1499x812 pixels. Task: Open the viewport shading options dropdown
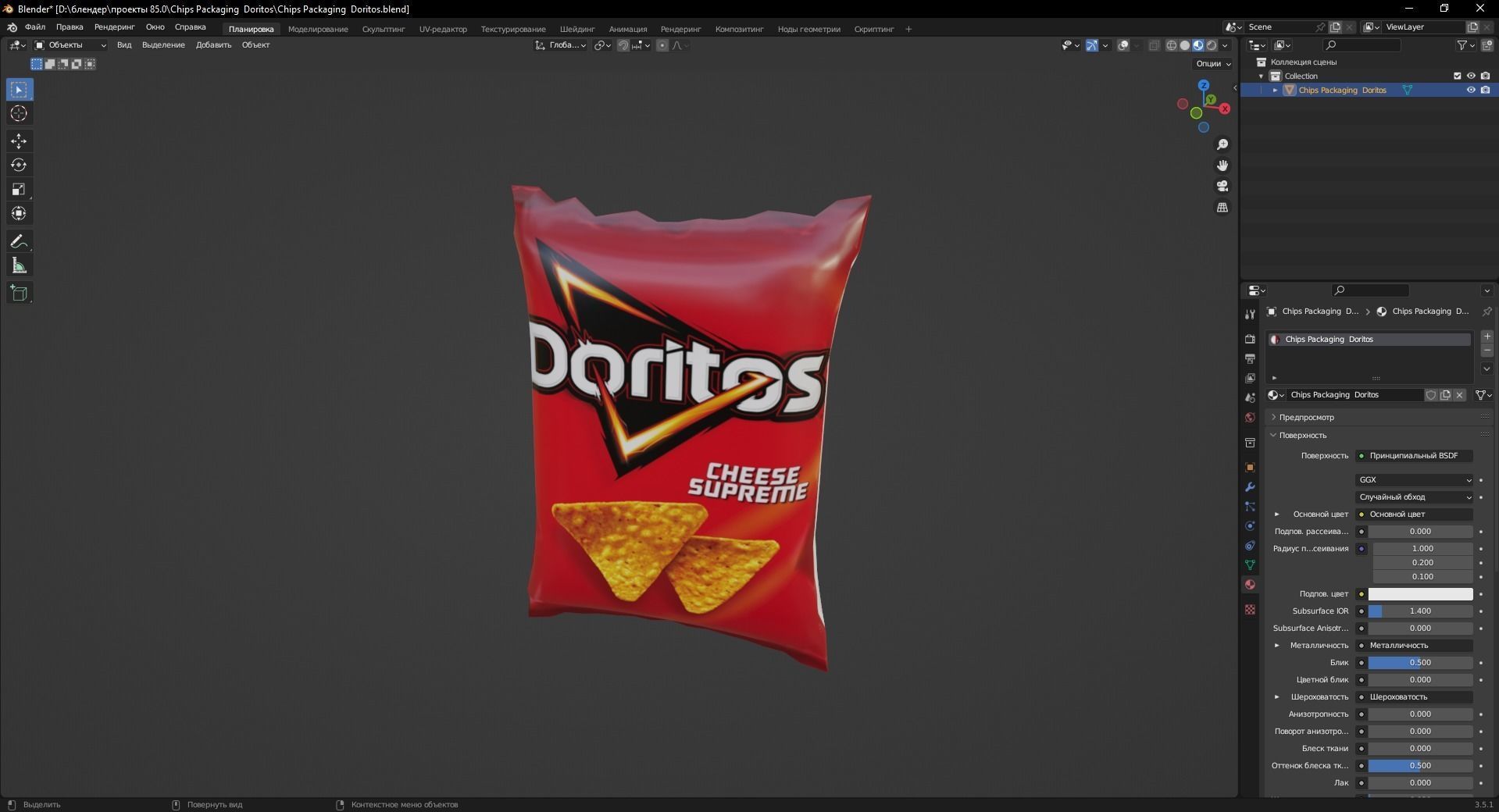coord(1226,45)
